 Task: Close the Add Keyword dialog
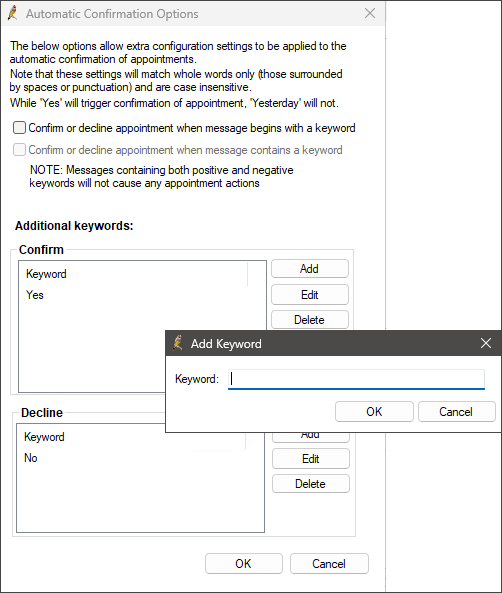tap(486, 343)
